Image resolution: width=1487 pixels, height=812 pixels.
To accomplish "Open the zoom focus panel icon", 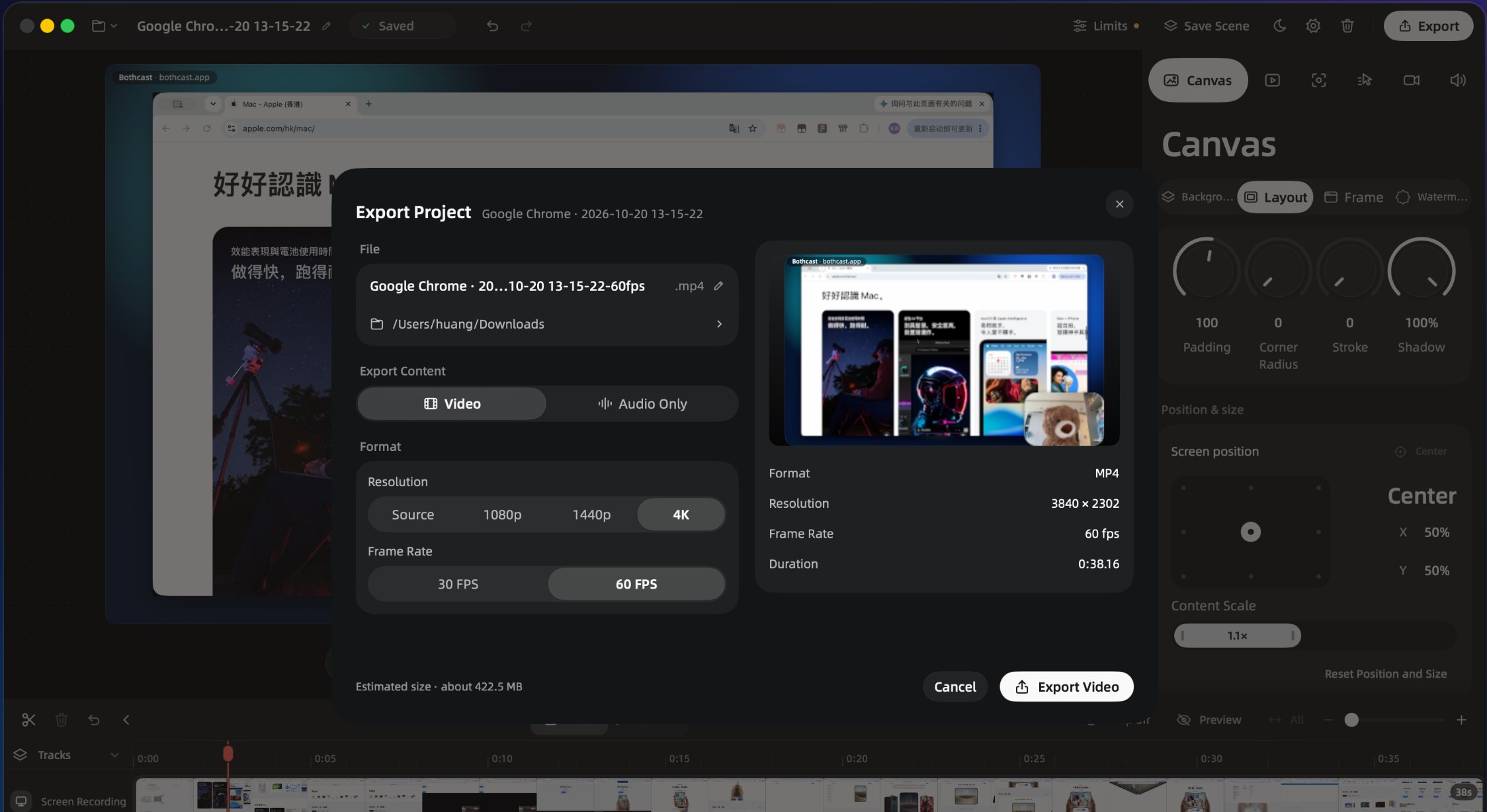I will click(x=1318, y=80).
